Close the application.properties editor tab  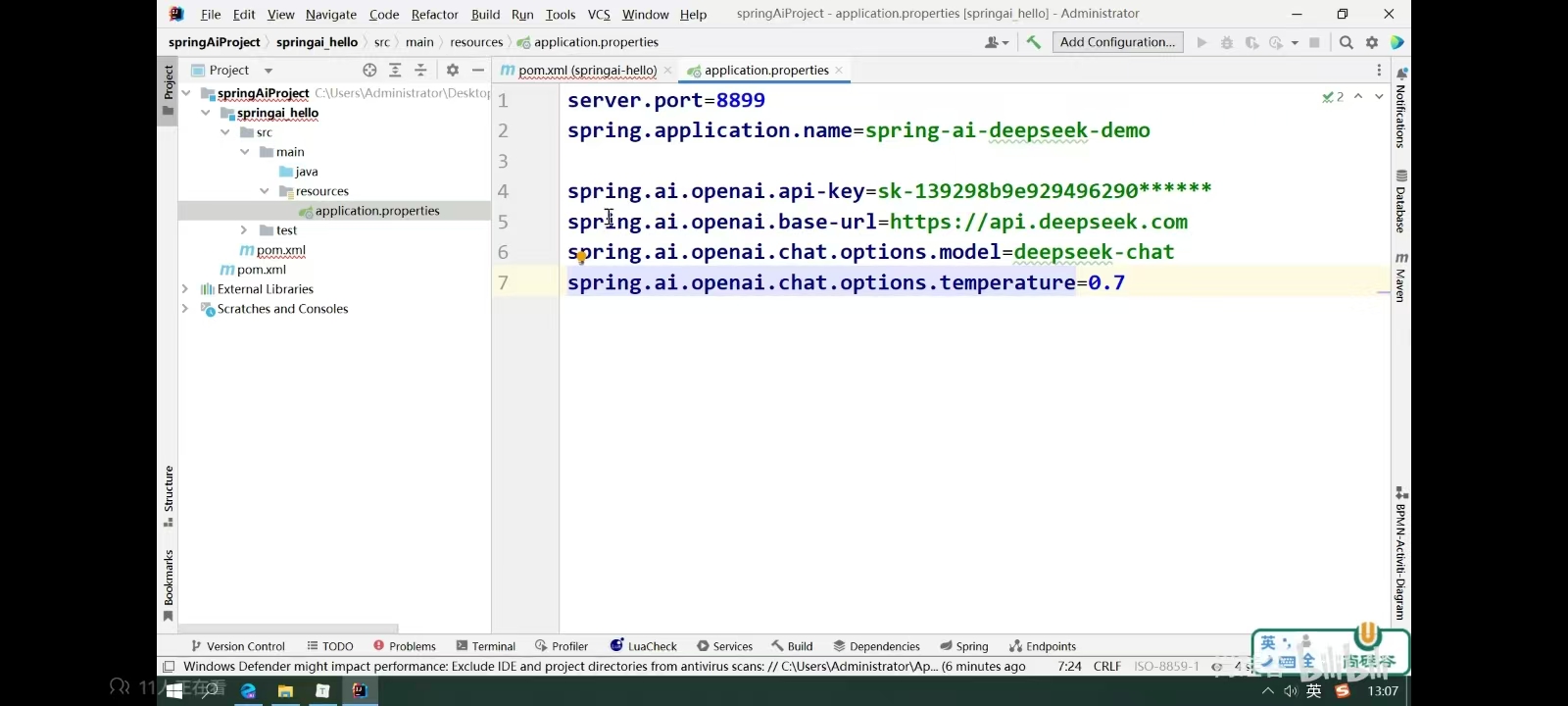(839, 71)
